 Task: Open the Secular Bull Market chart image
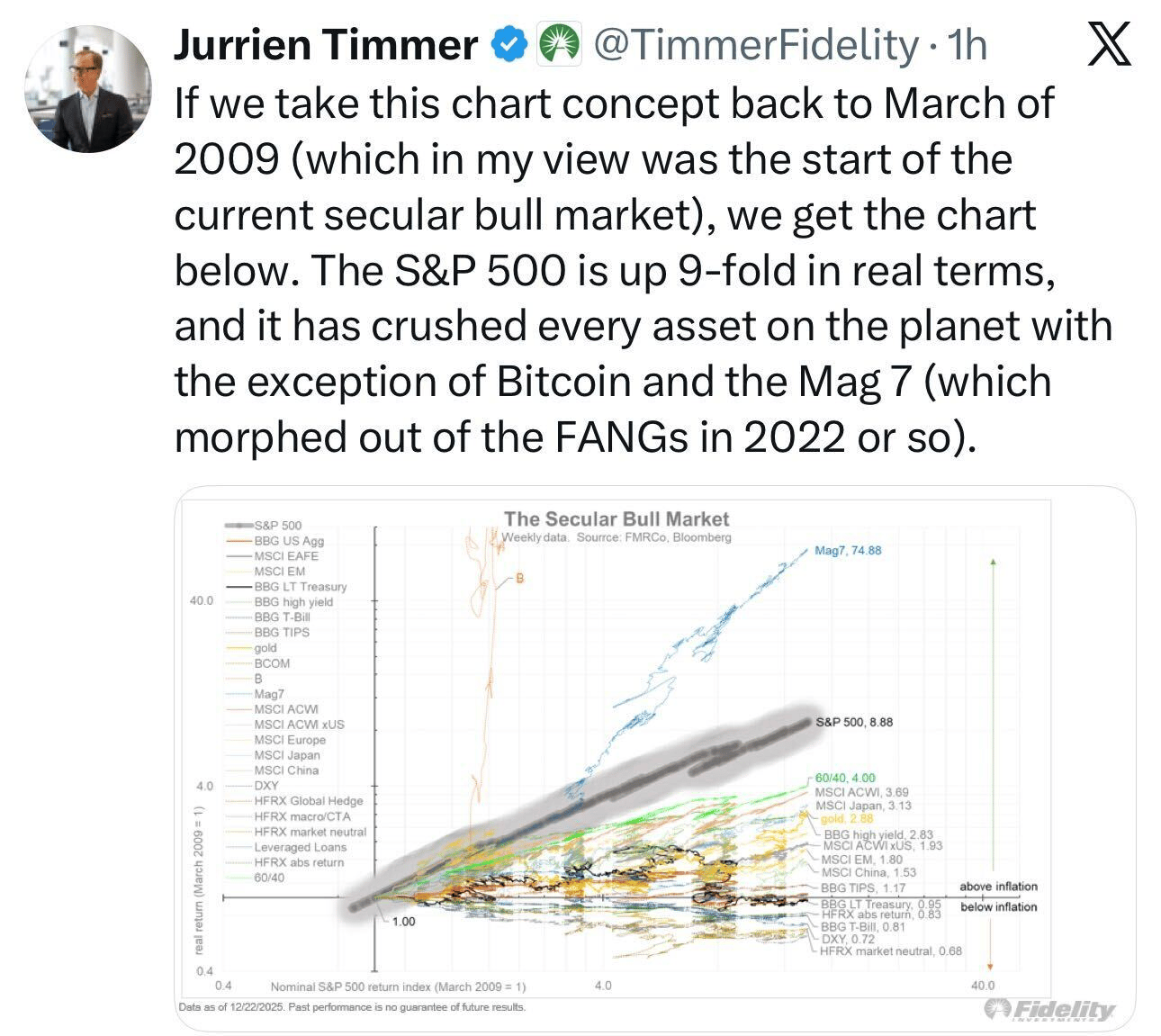[x=655, y=758]
